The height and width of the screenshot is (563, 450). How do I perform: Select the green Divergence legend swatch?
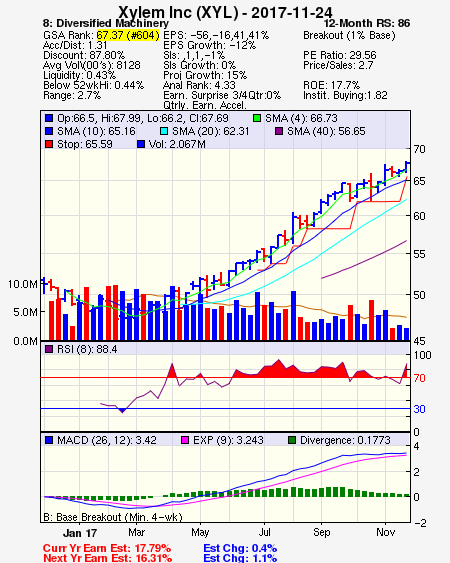point(292,440)
